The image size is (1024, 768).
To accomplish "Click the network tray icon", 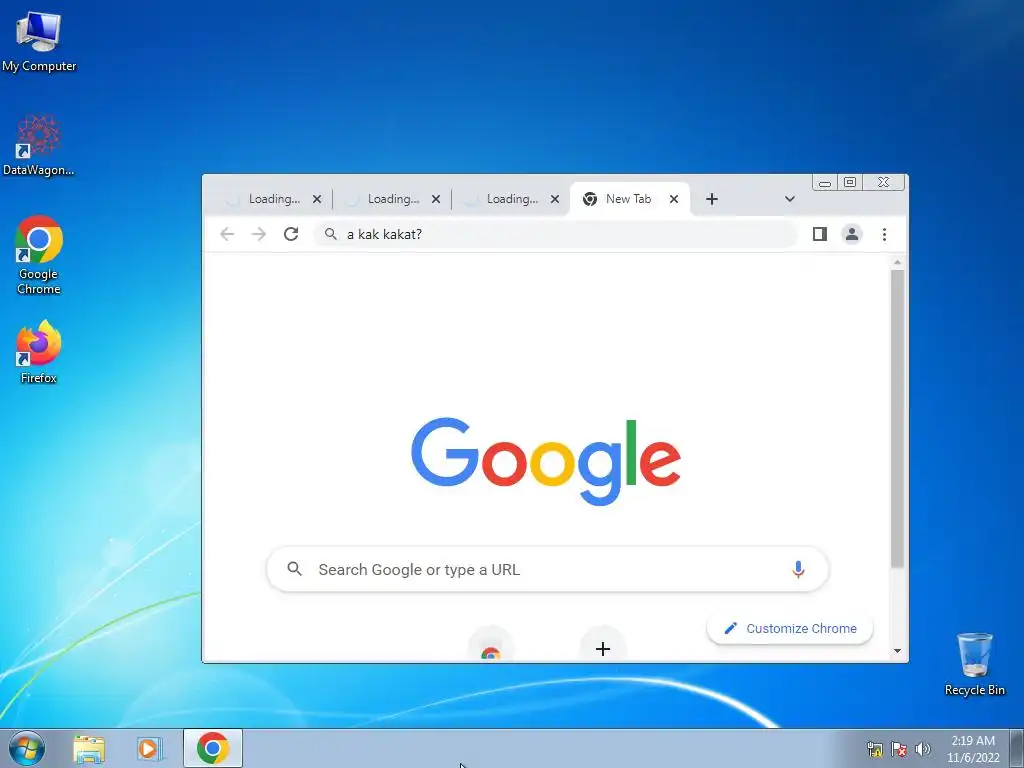I will point(874,749).
